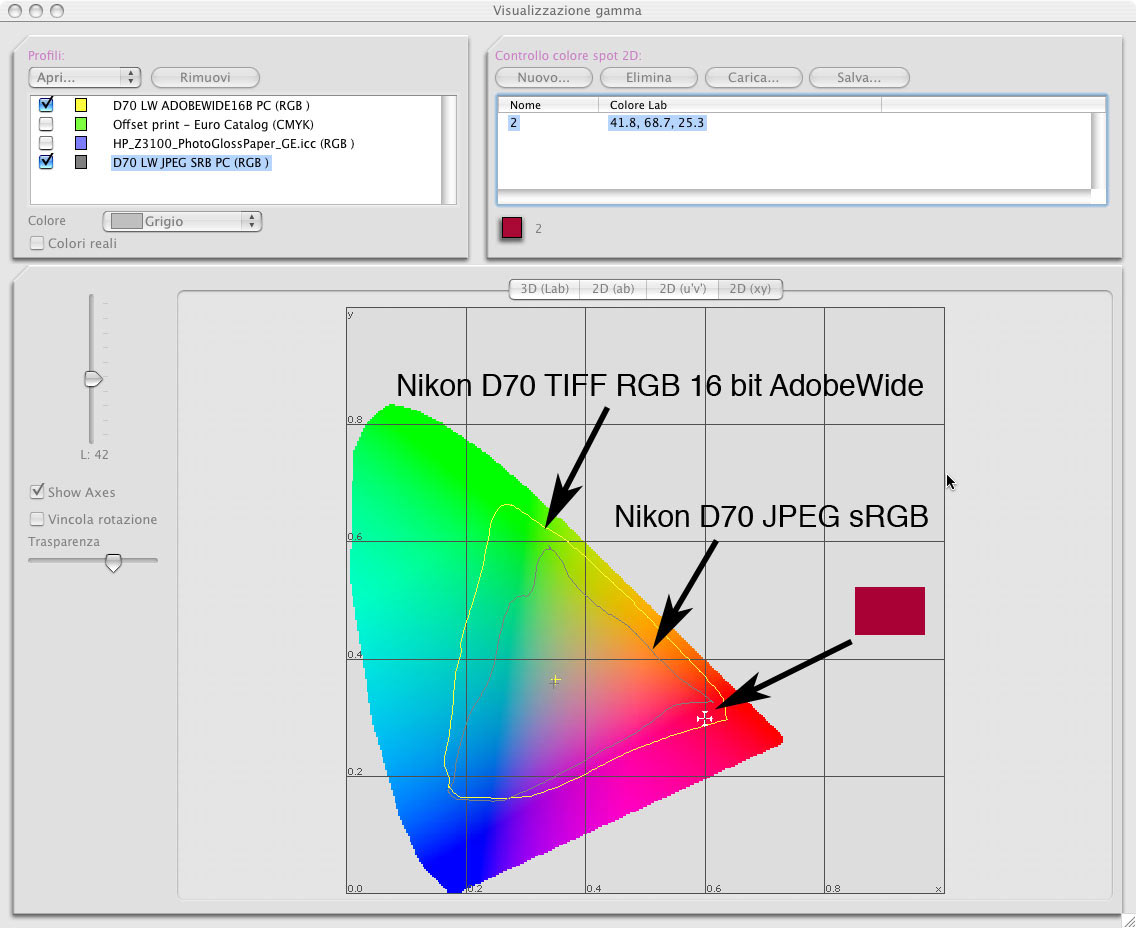Switch to the 2D (xy) tab

(x=750, y=288)
